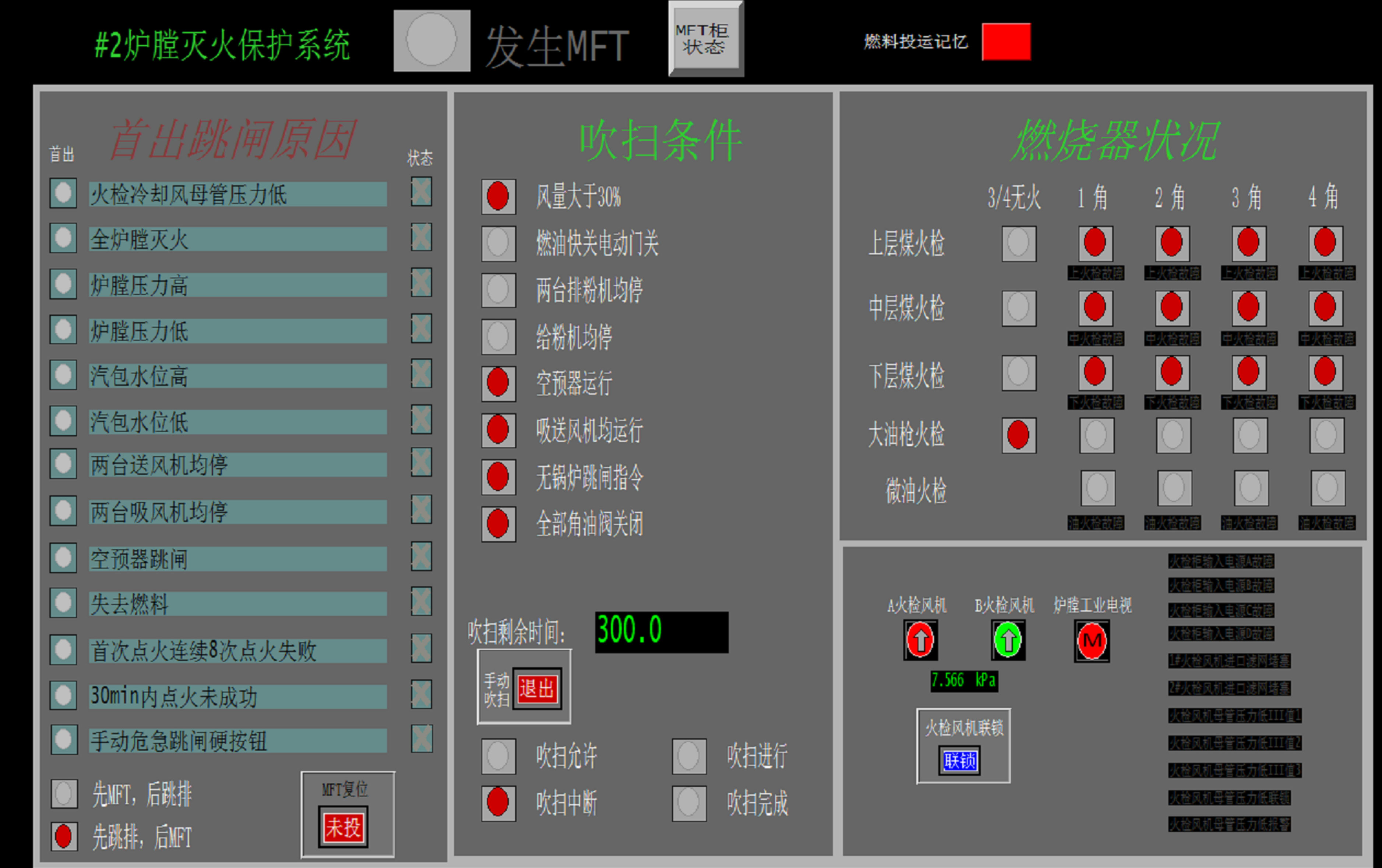Click the 风量大于30% purge condition indicator
Image resolution: width=1382 pixels, height=868 pixels.
tap(498, 197)
